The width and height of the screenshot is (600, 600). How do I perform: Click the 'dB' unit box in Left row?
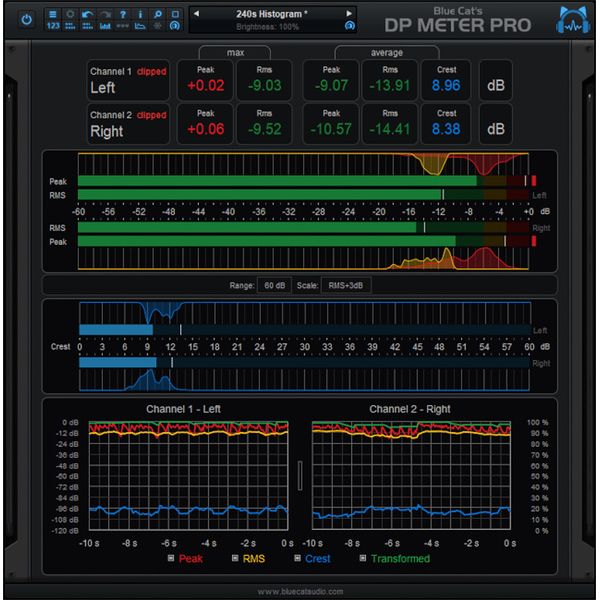(x=496, y=80)
